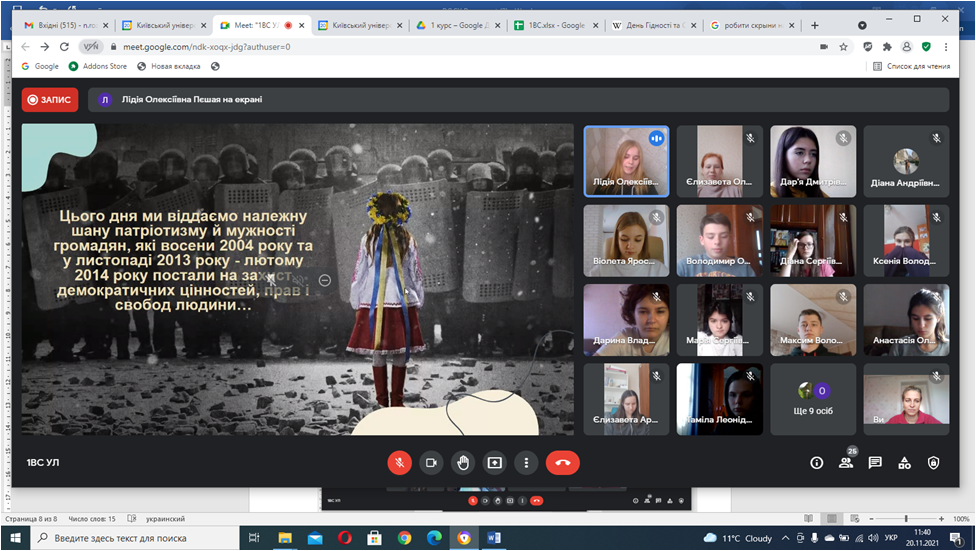
Task: Switch to the Gmail Вхідні (515) tab
Action: [x=60, y=25]
